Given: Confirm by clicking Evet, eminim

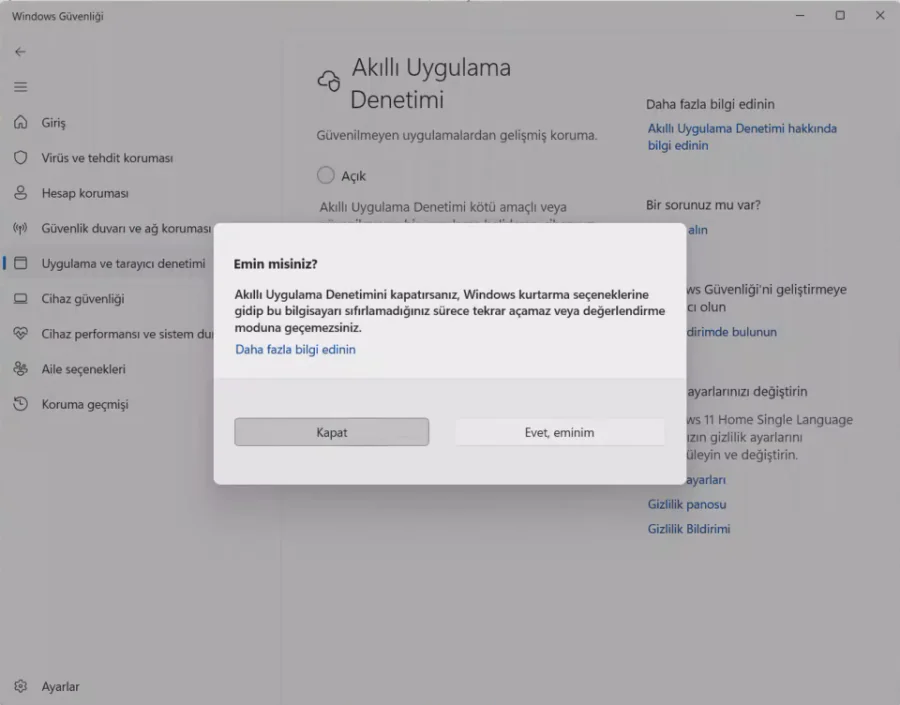Looking at the screenshot, I should 559,431.
